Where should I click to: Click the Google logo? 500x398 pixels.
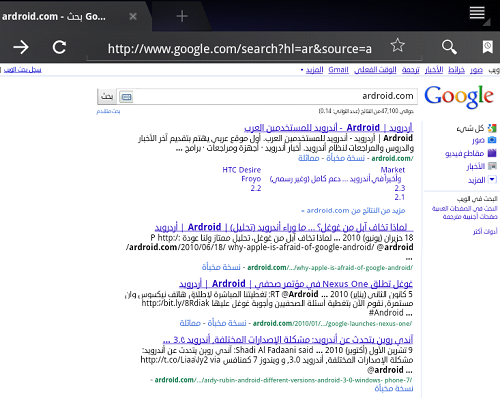click(x=459, y=96)
